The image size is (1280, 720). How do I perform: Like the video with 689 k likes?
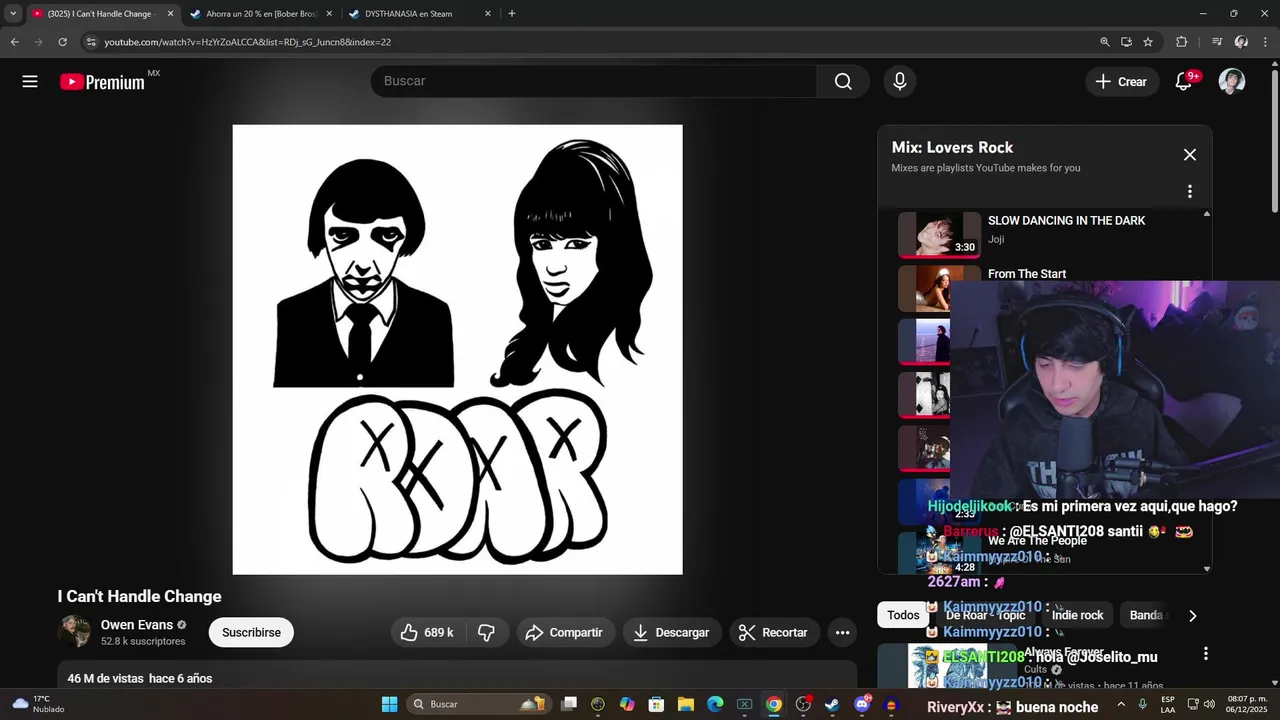(427, 632)
